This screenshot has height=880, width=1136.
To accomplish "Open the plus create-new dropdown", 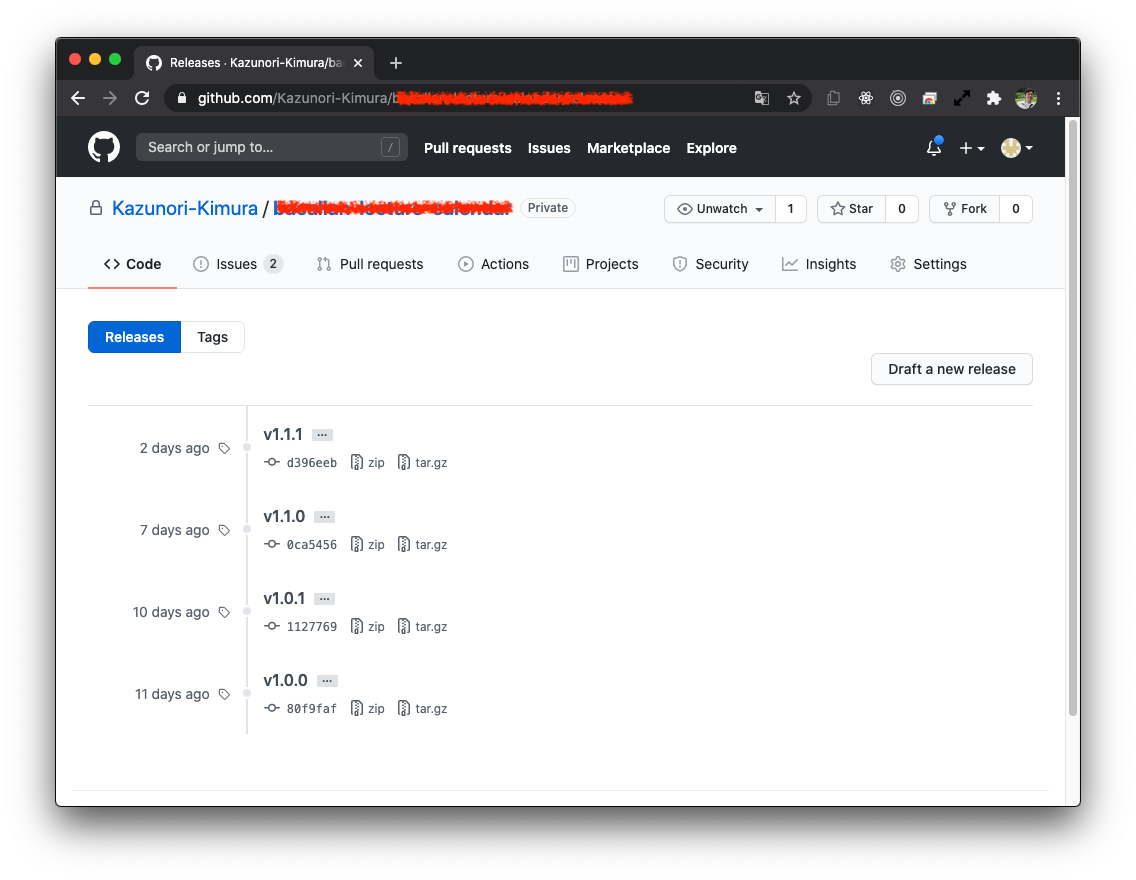I will 972,148.
